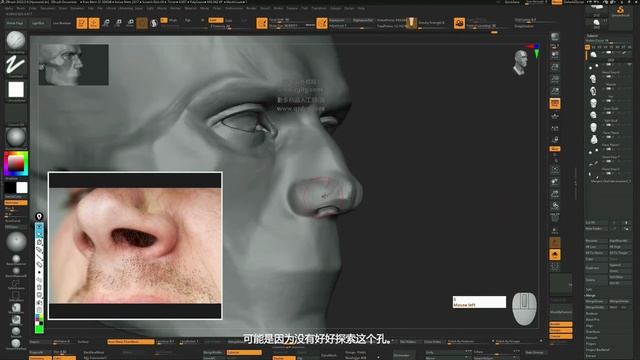This screenshot has height=360, width=640.
Task: Toggle Perspective button in right shelf
Action: point(555,104)
